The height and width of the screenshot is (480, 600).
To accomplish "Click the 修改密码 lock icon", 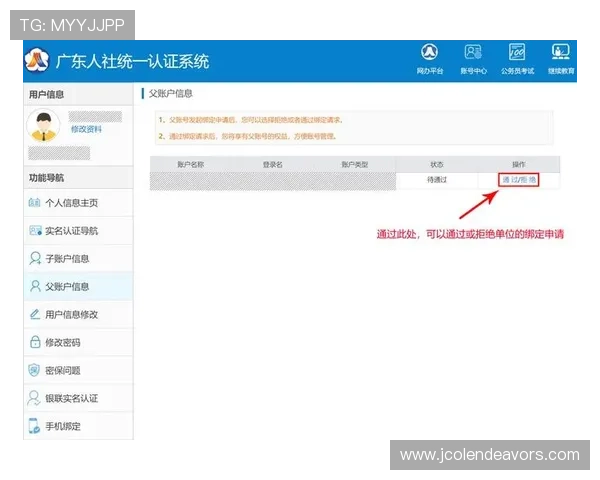I will coord(35,342).
